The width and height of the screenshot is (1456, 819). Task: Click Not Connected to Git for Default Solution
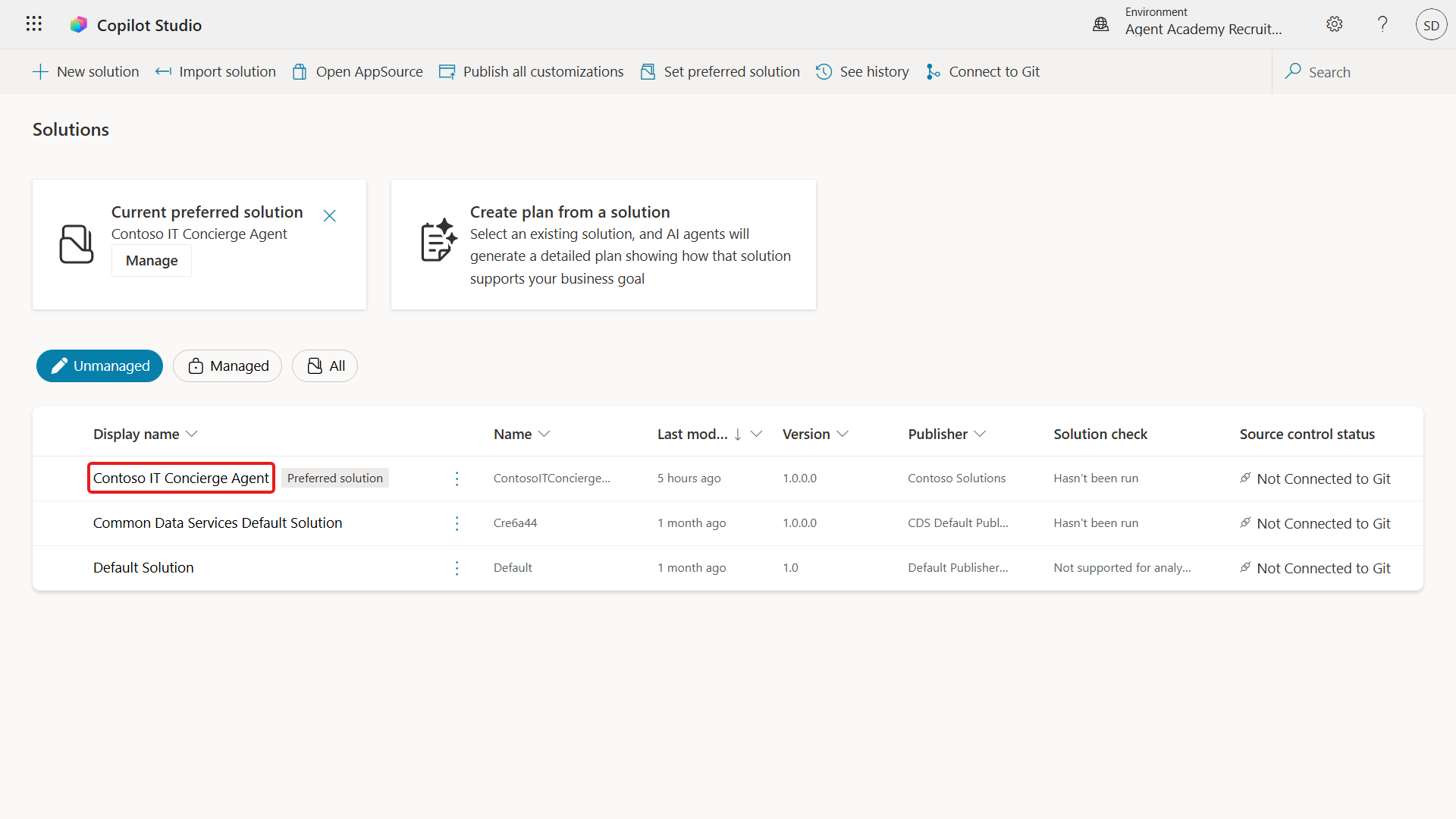click(1315, 568)
